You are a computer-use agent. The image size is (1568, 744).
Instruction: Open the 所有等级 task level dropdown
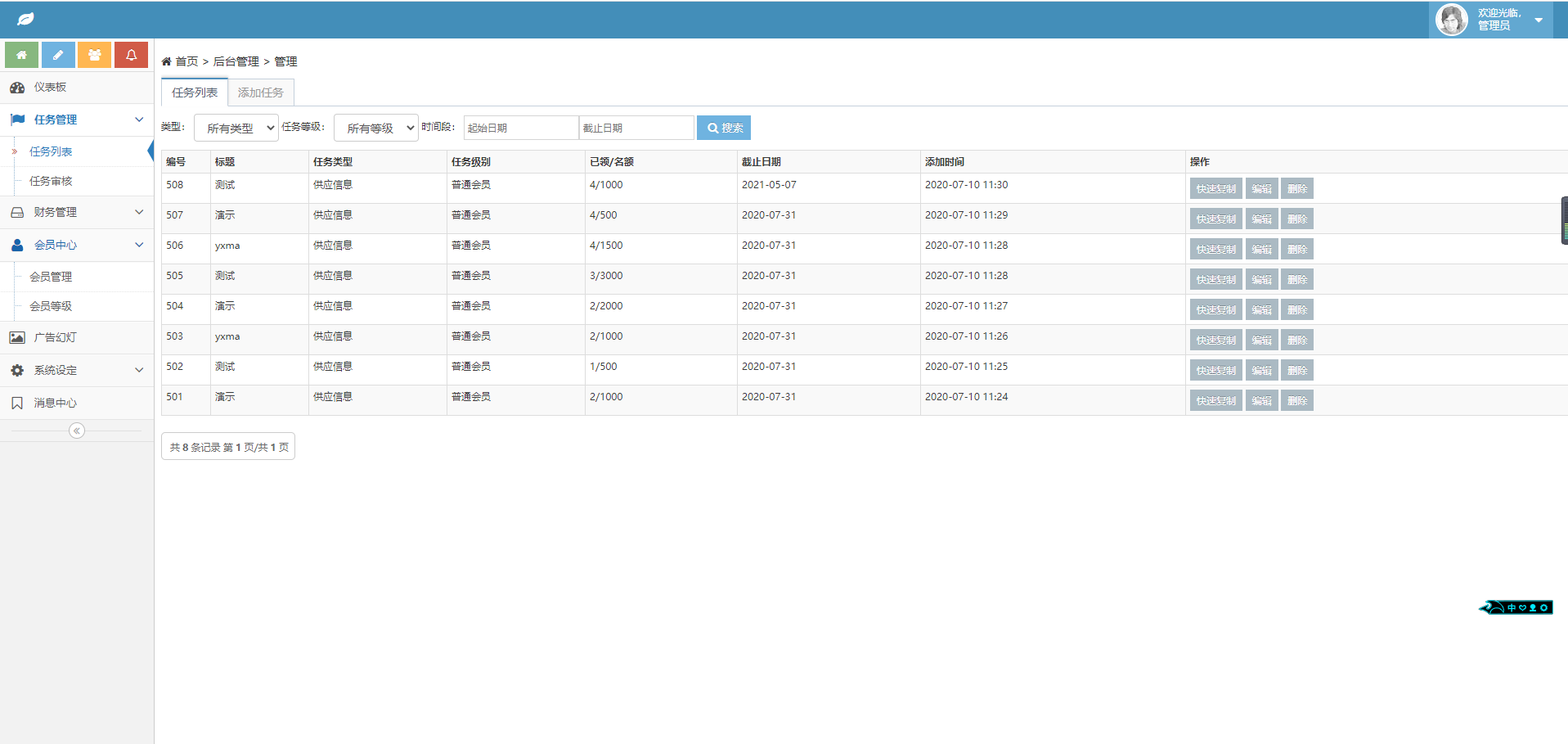[376, 128]
